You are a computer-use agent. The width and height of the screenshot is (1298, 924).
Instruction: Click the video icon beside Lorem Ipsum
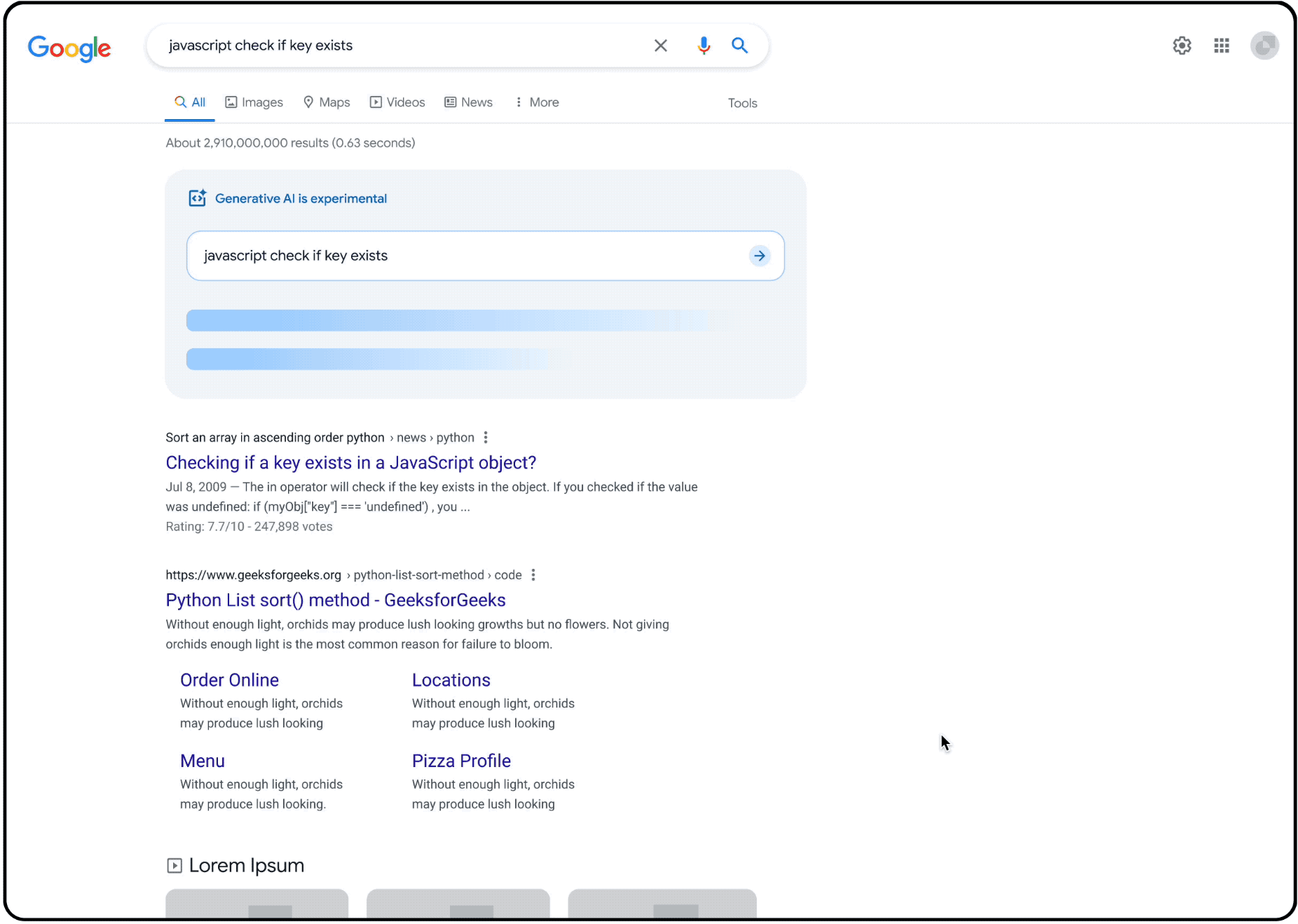[x=175, y=866]
